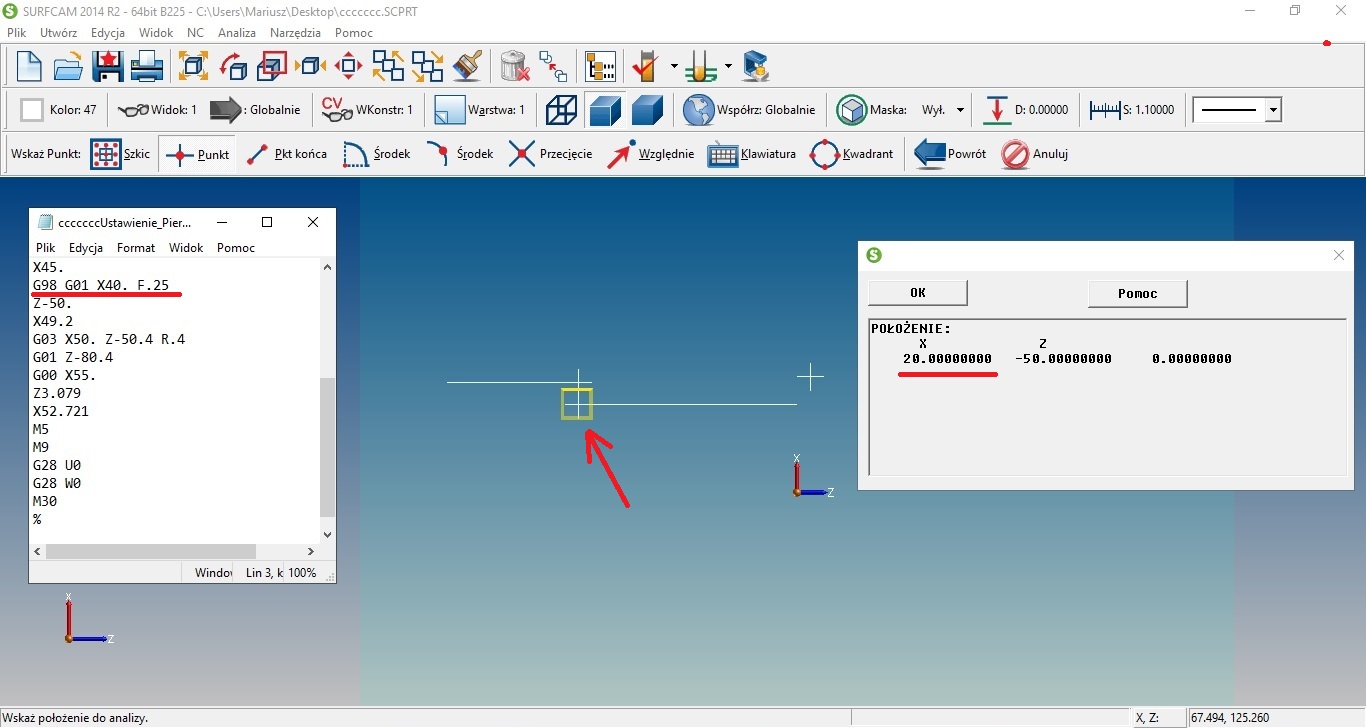Click the scroll up arrow in the editor

tap(327, 266)
